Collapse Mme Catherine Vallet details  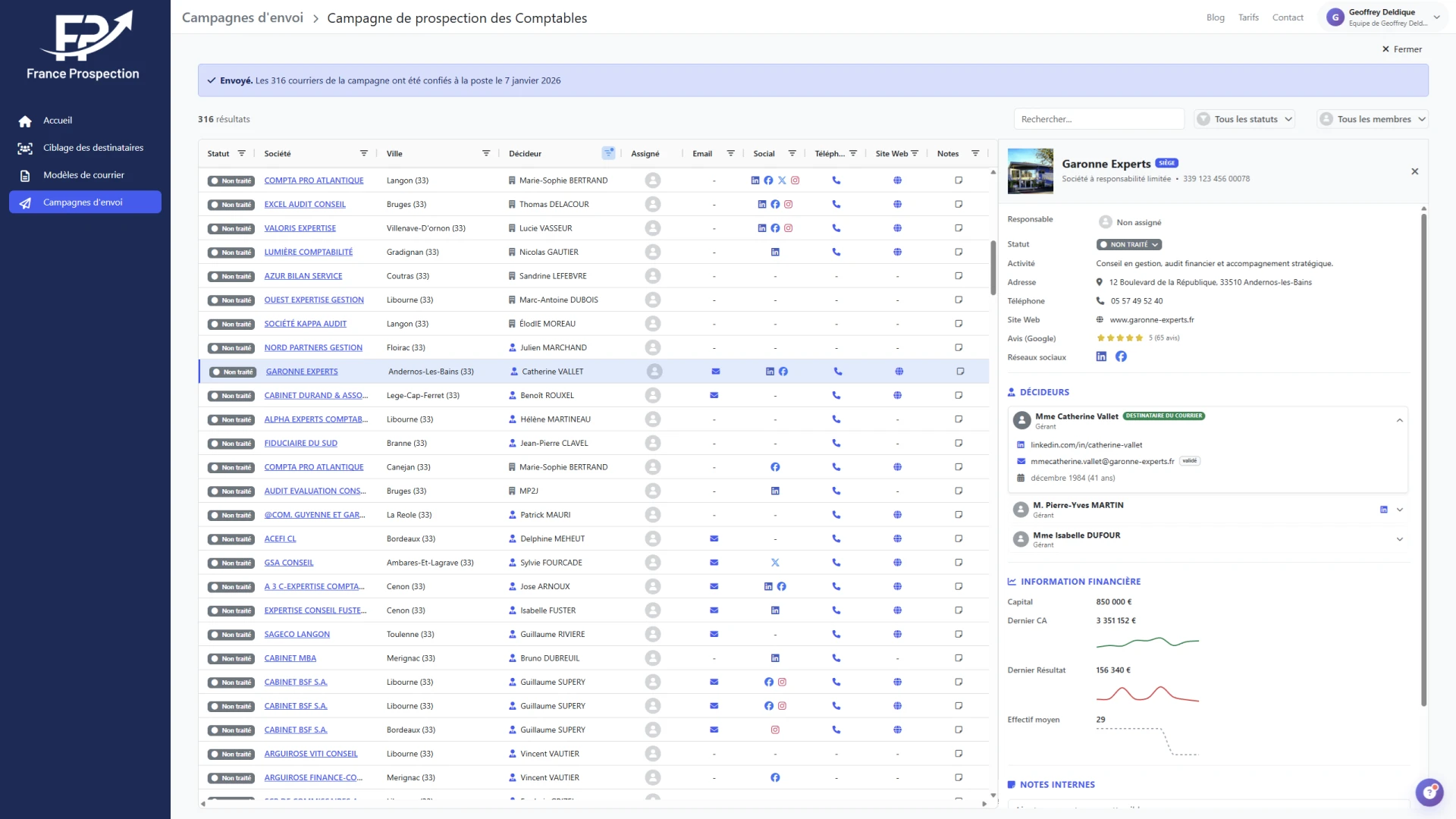(x=1399, y=420)
